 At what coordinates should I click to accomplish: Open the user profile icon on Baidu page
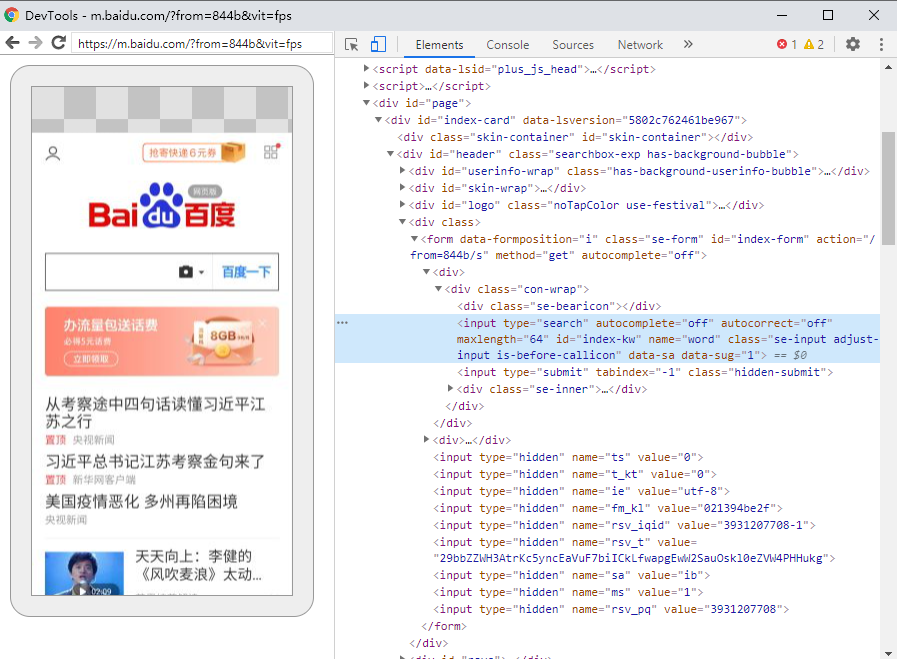53,153
